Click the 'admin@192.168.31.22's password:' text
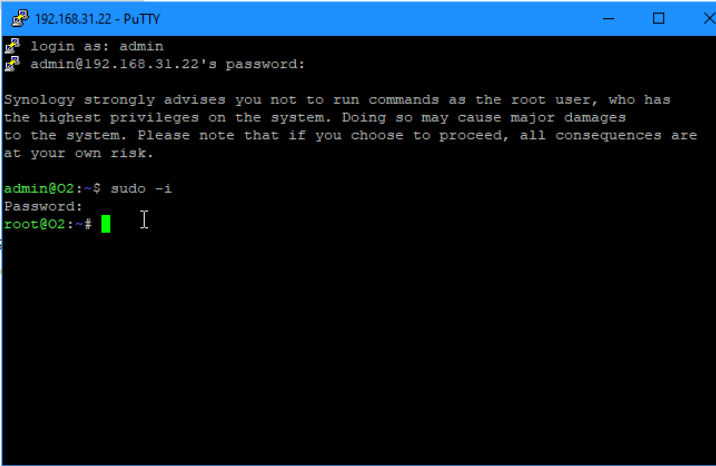Screen dimensions: 716x466 (x=168, y=64)
